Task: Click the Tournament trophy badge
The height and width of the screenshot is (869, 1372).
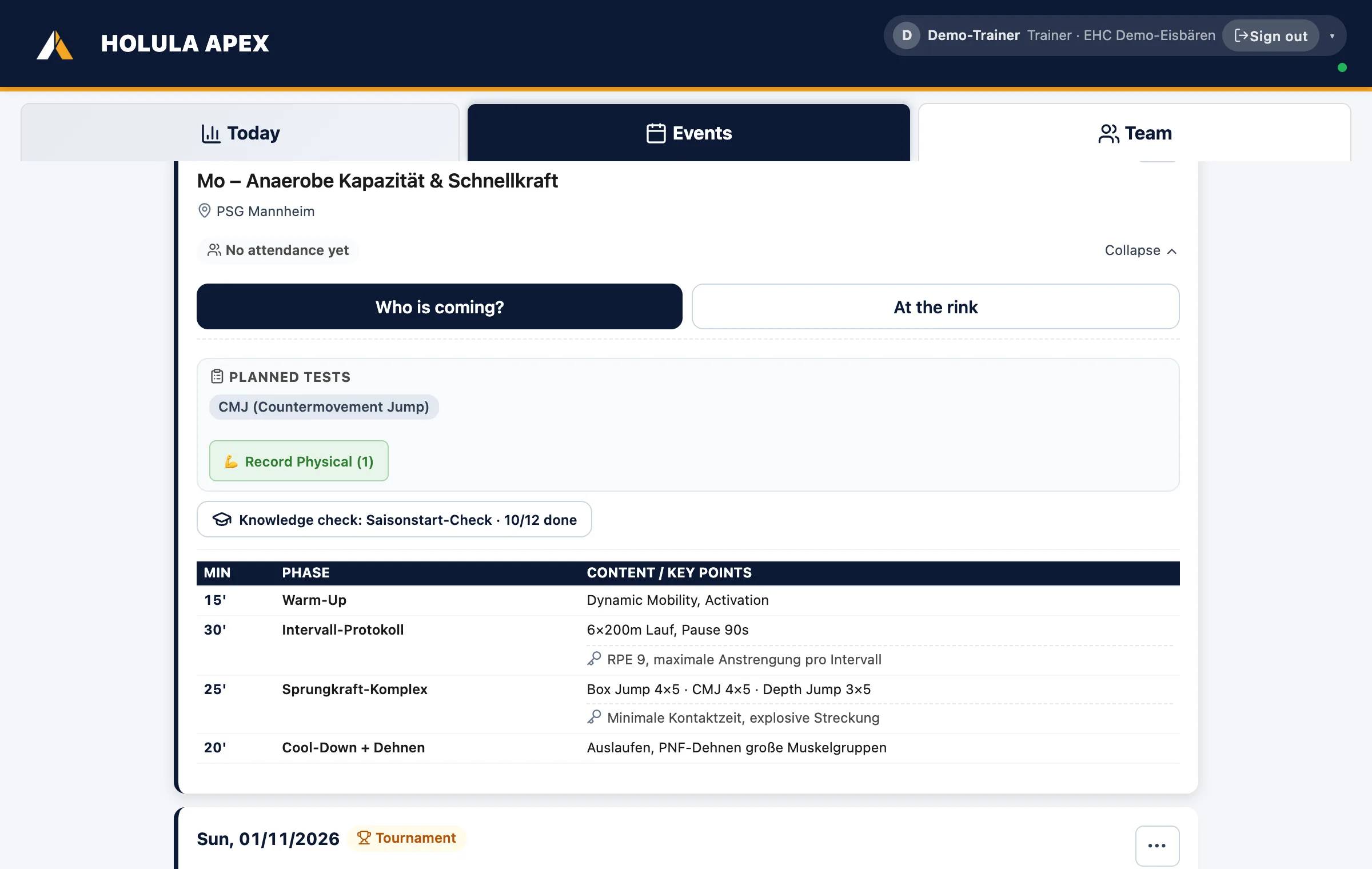Action: point(406,838)
